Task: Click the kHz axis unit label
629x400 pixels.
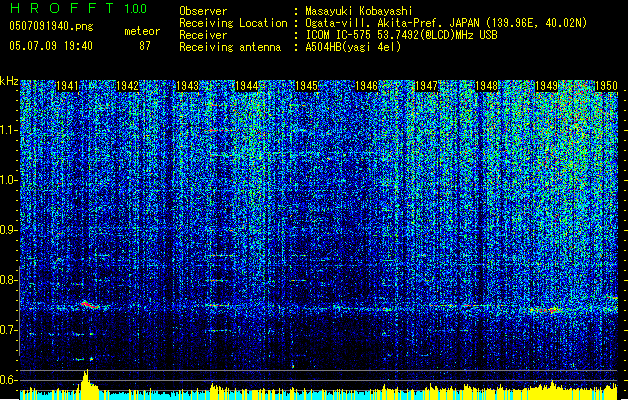Action: tap(9, 81)
